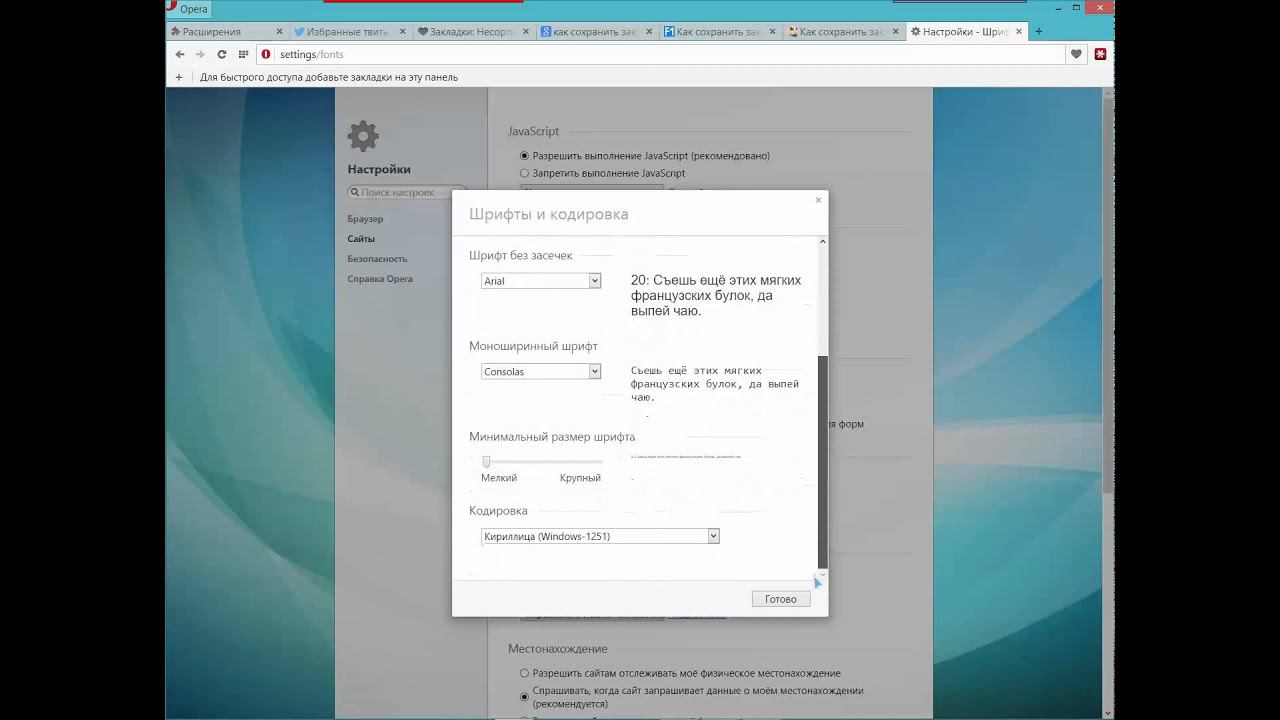The image size is (1280, 720).
Task: Click the Мелкий slider label
Action: (499, 478)
